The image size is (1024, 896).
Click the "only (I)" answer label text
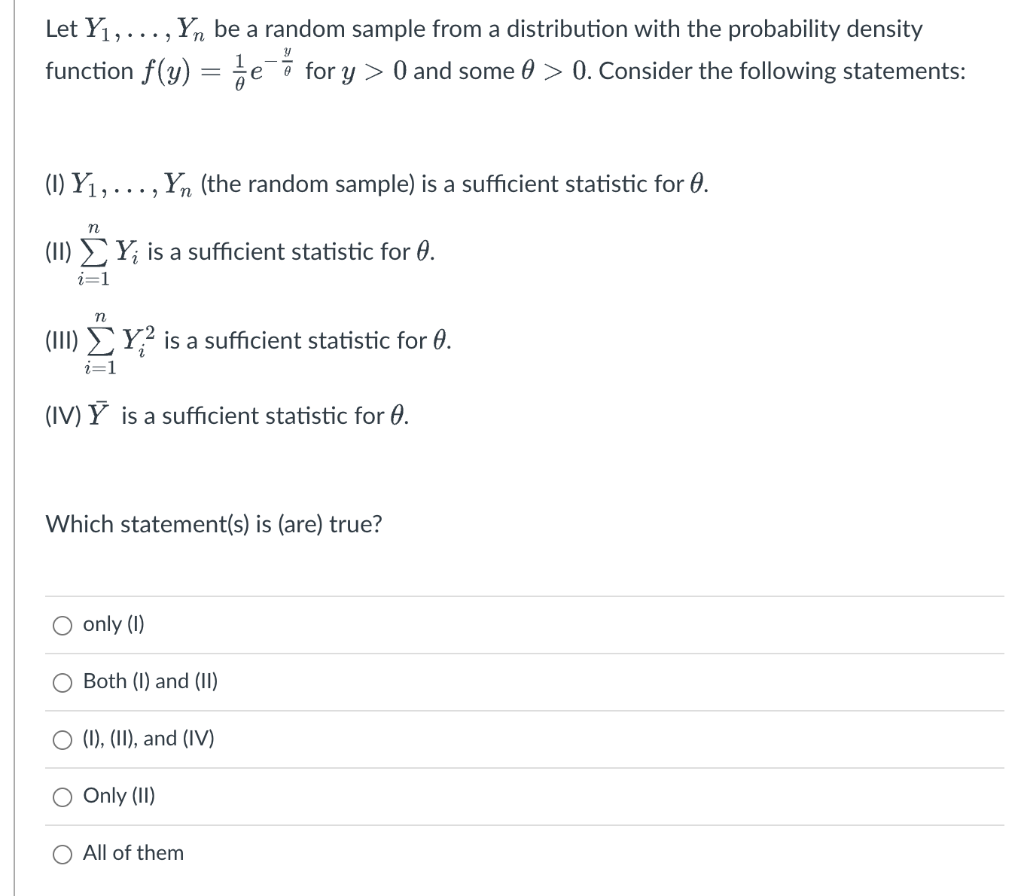click(x=113, y=624)
